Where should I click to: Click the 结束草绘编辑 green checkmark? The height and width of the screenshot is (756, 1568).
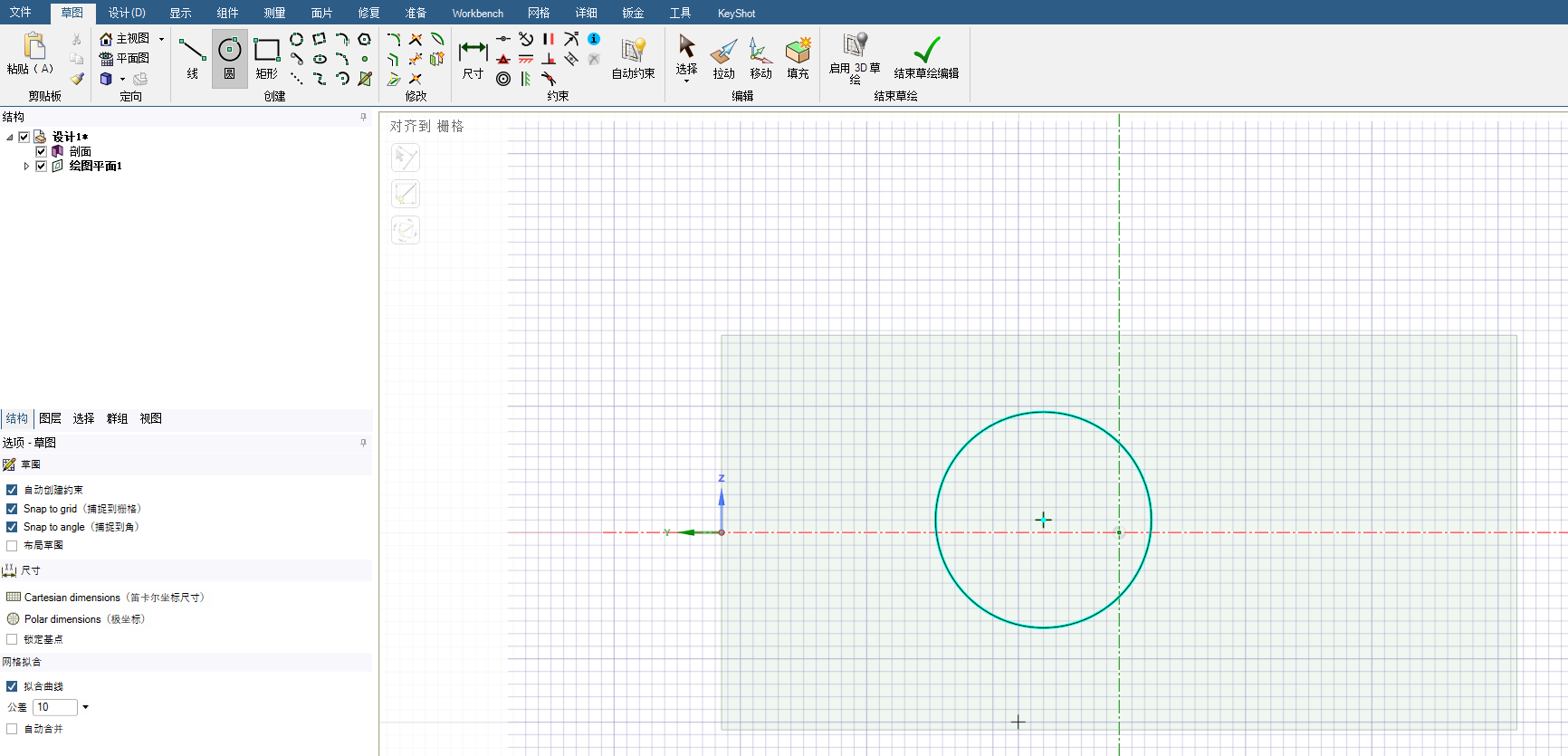point(926,56)
